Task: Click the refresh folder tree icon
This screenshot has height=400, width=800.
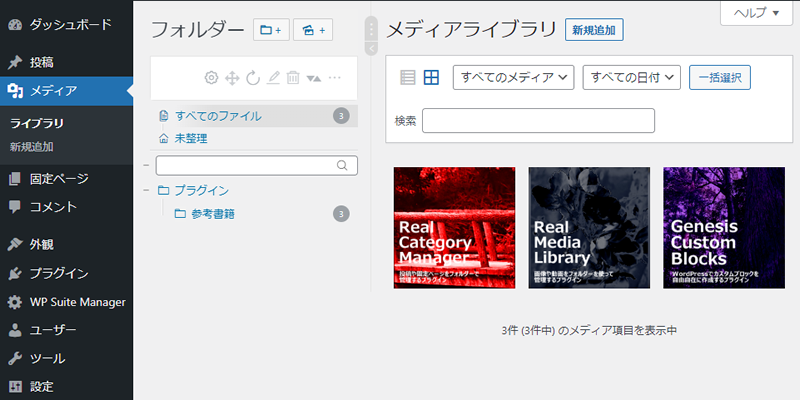Action: (x=253, y=78)
